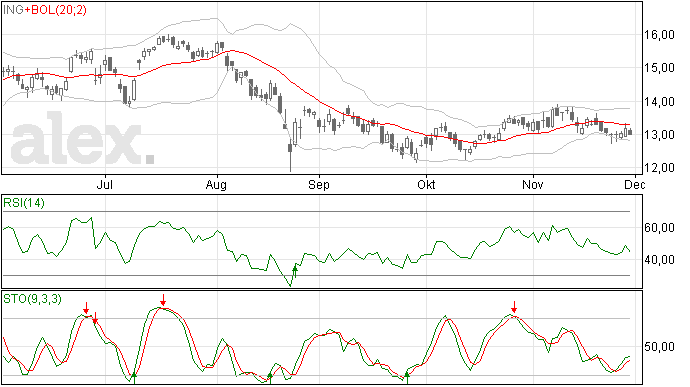Select the Sep month label
Screen dimensions: 690x387
tap(319, 184)
